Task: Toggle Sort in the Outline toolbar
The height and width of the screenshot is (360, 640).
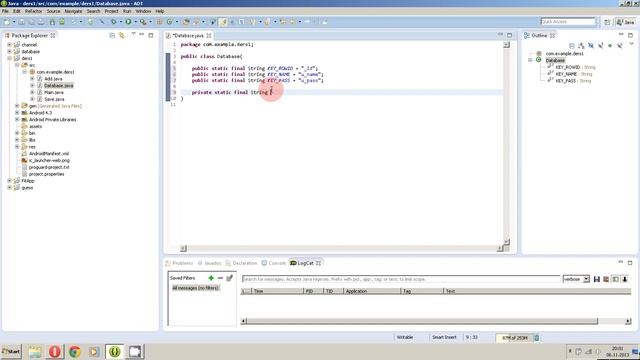Action: (581, 46)
